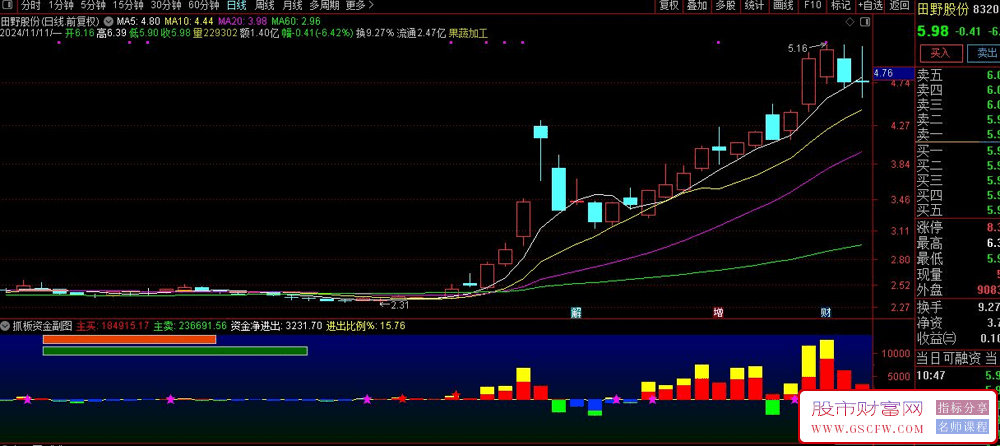Select the 日线 daily chart tab

coord(237,6)
